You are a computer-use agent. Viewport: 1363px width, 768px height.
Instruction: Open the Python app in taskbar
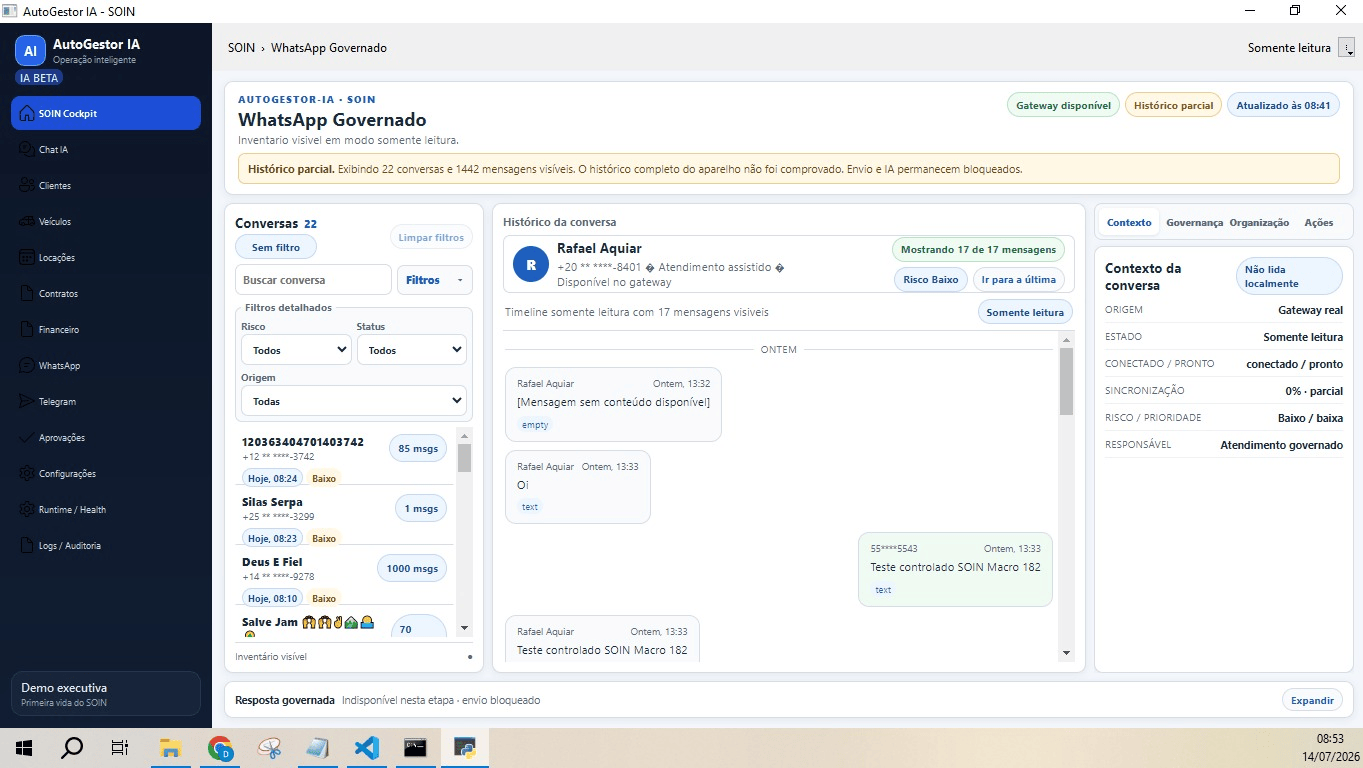[465, 747]
